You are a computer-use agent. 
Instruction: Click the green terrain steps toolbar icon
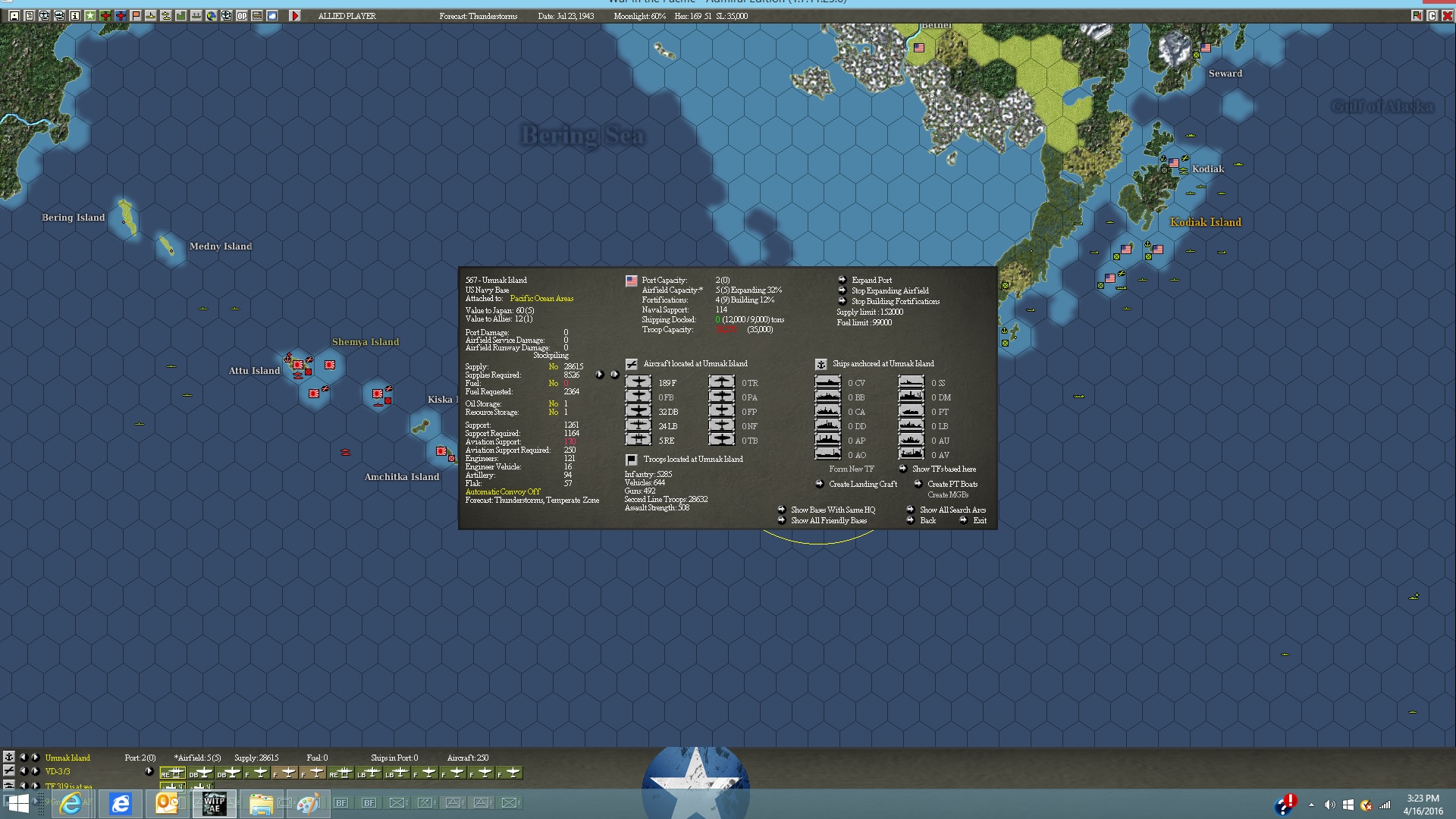181,15
